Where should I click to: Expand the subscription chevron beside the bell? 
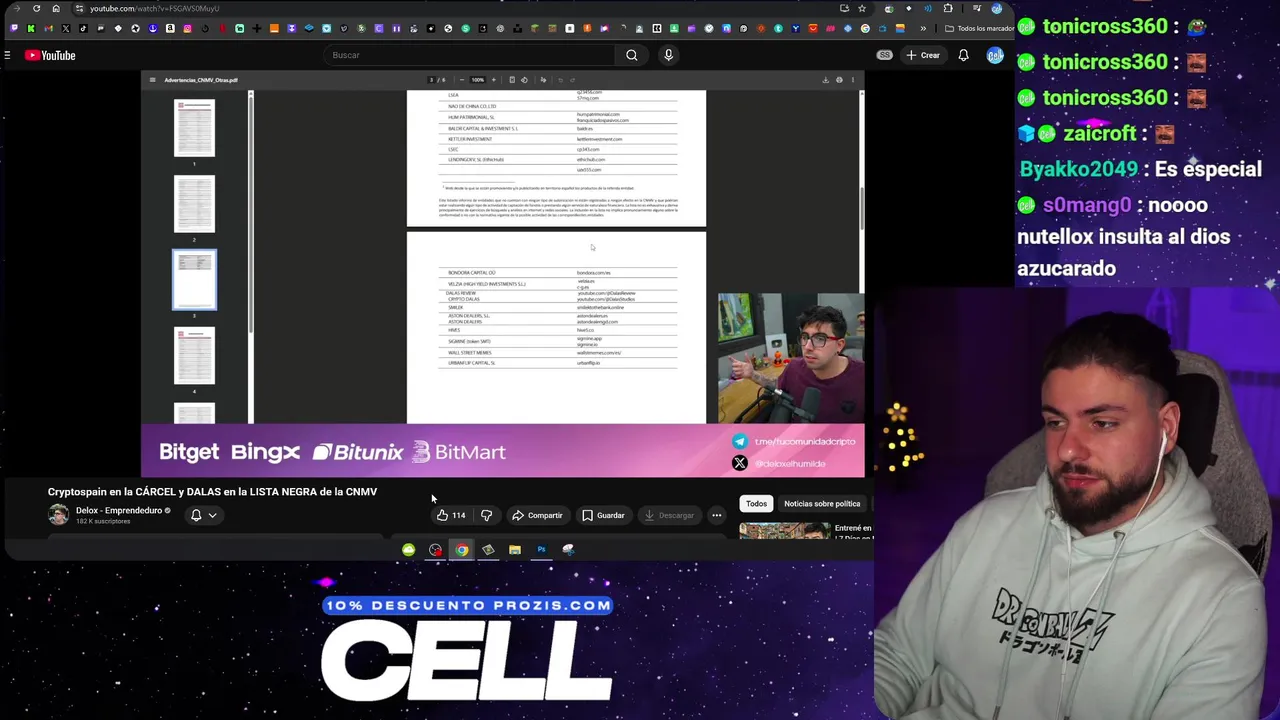213,515
